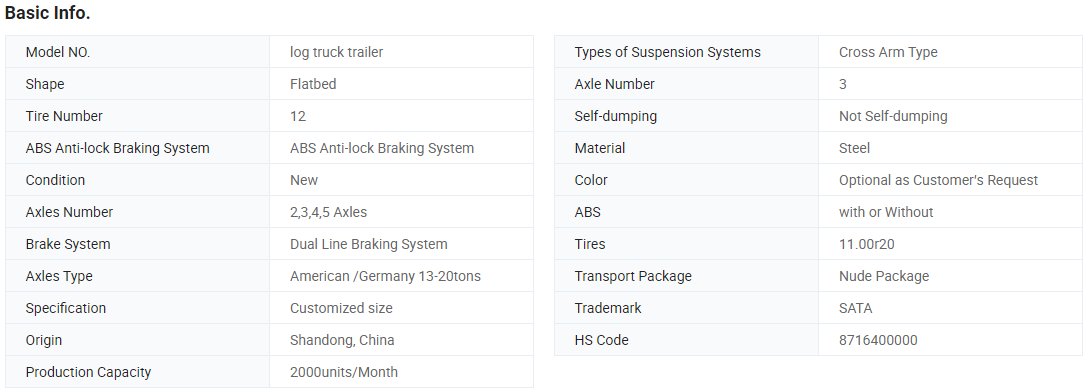Select the Nude Package transport value
The width and height of the screenshot is (1090, 392).
coord(884,276)
